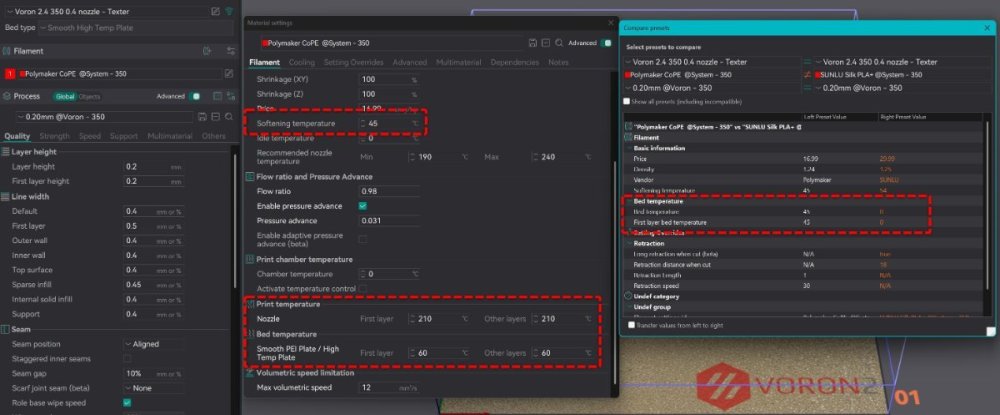The width and height of the screenshot is (1000, 415).
Task: Open the 0.20mm @Voron - 350 process dropdown
Action: (x=104, y=117)
